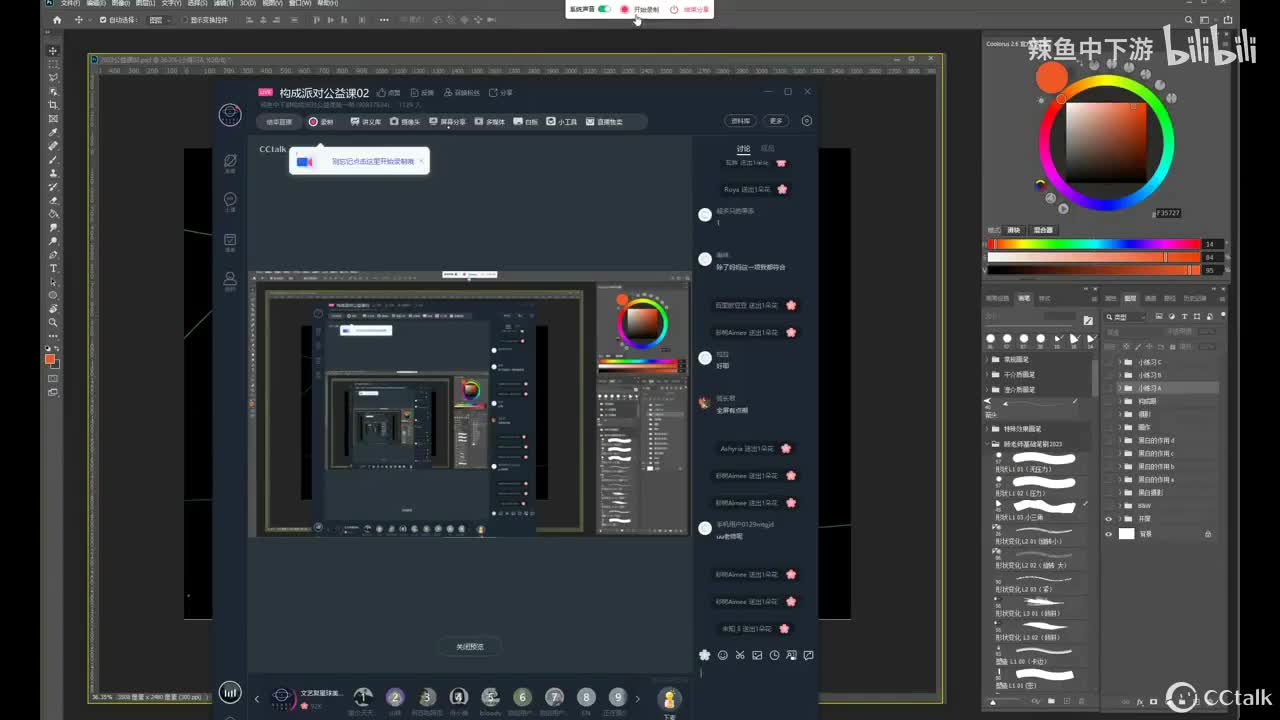Open CCtalk settings hexagon icon
The width and height of the screenshot is (1280, 720).
807,121
